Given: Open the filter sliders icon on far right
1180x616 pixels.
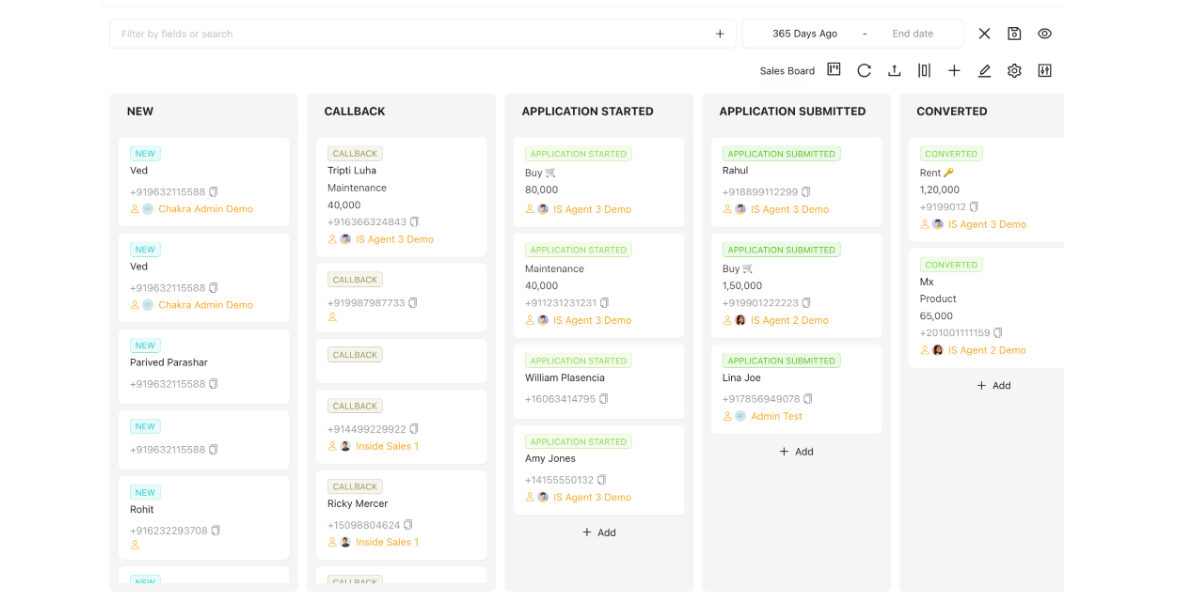Looking at the screenshot, I should (1044, 70).
